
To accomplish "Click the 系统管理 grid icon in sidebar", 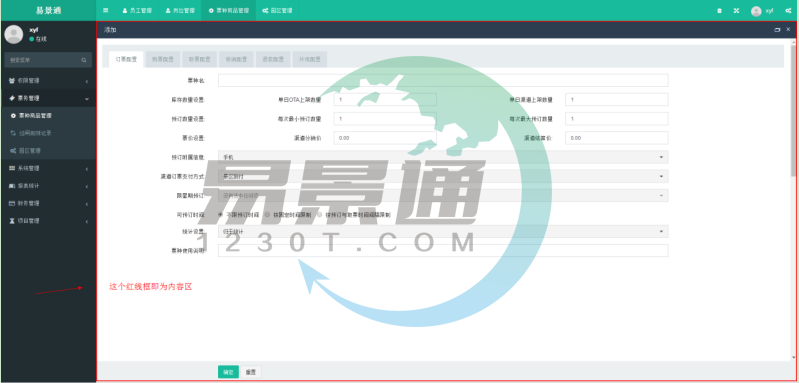I will [x=12, y=168].
